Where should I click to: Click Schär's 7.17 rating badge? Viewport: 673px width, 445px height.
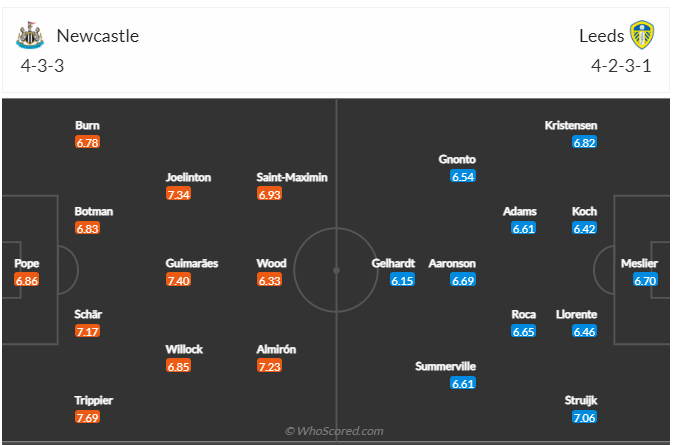click(88, 331)
